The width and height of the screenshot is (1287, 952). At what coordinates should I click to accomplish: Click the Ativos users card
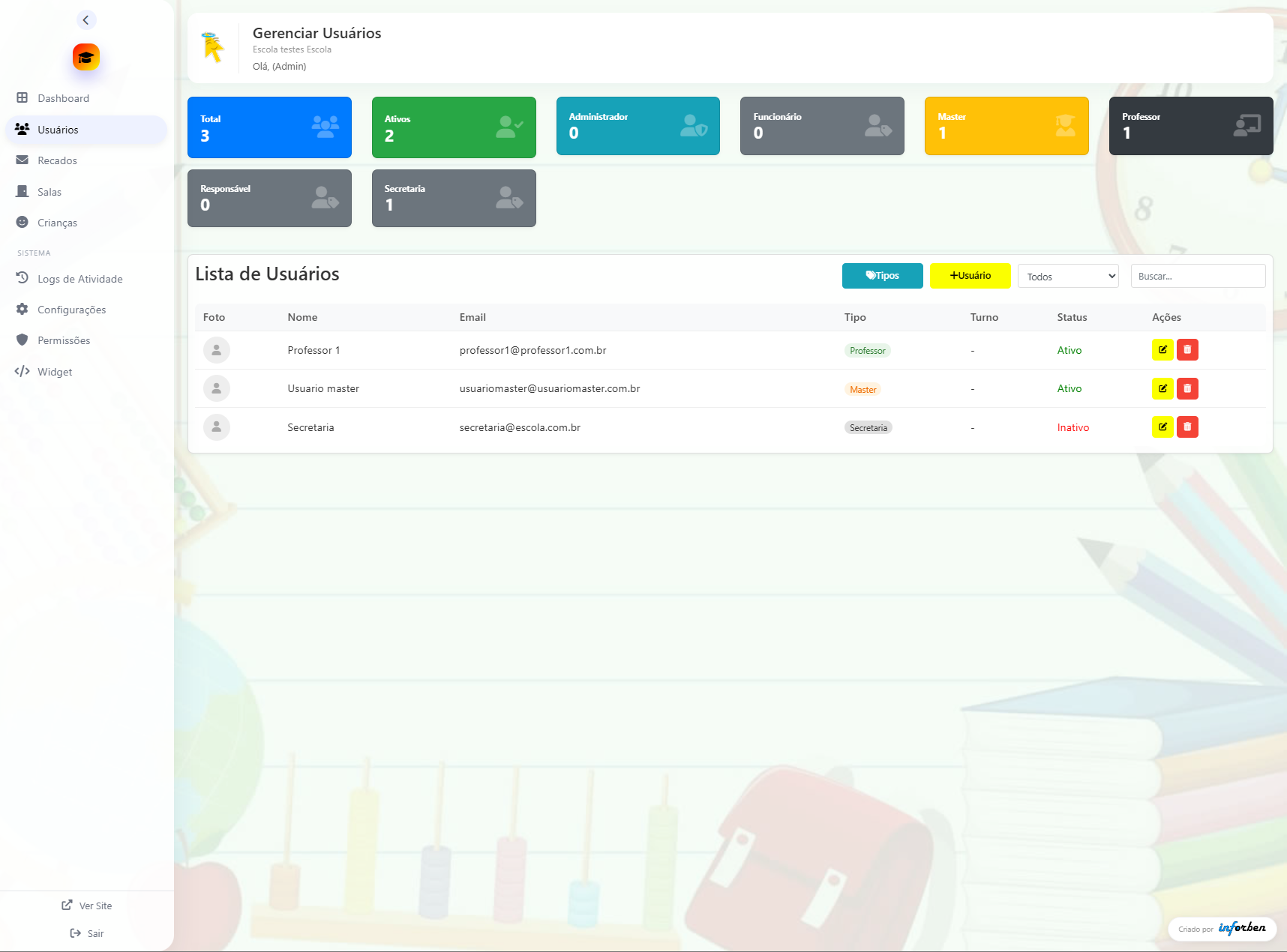453,127
